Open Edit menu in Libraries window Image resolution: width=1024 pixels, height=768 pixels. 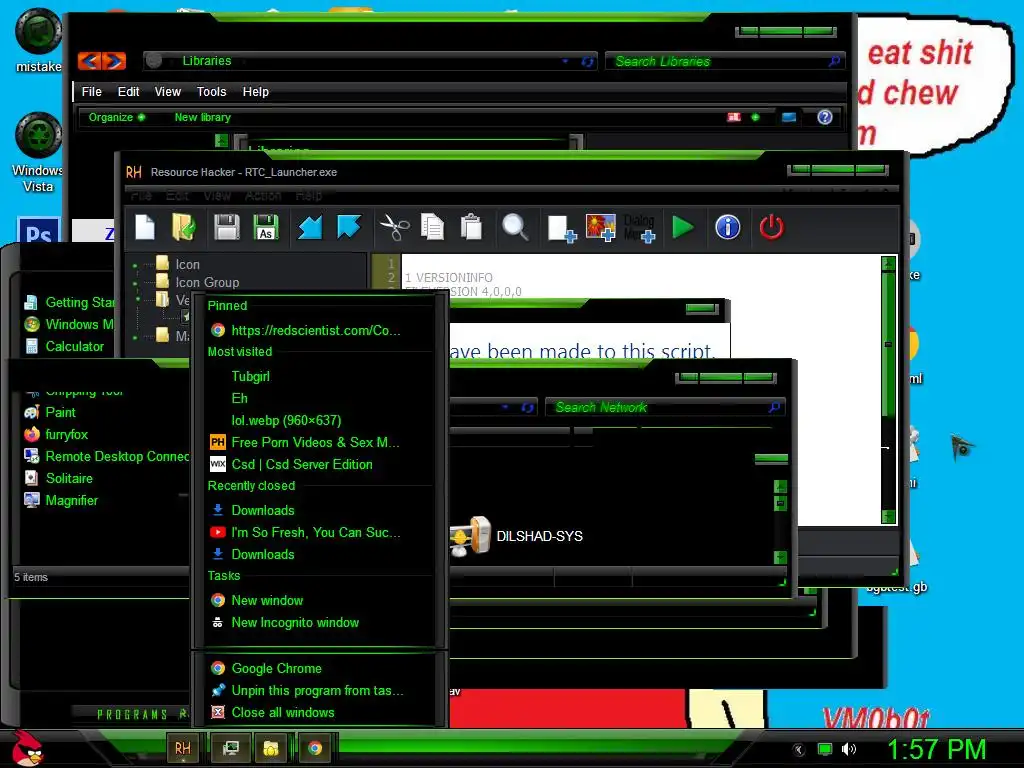[x=128, y=92]
